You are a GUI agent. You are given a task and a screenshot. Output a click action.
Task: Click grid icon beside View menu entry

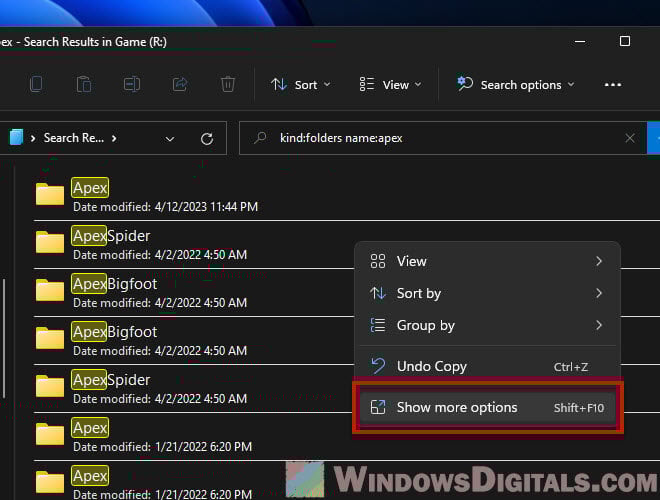(378, 261)
